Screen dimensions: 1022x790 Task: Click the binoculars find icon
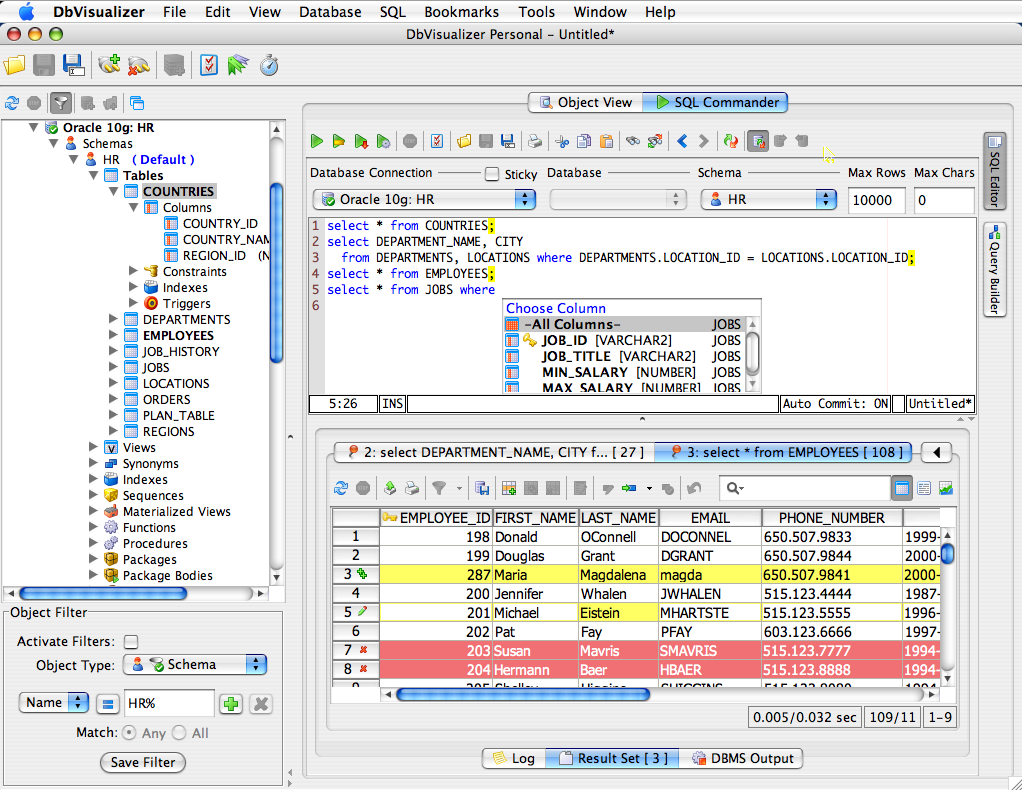tap(632, 141)
